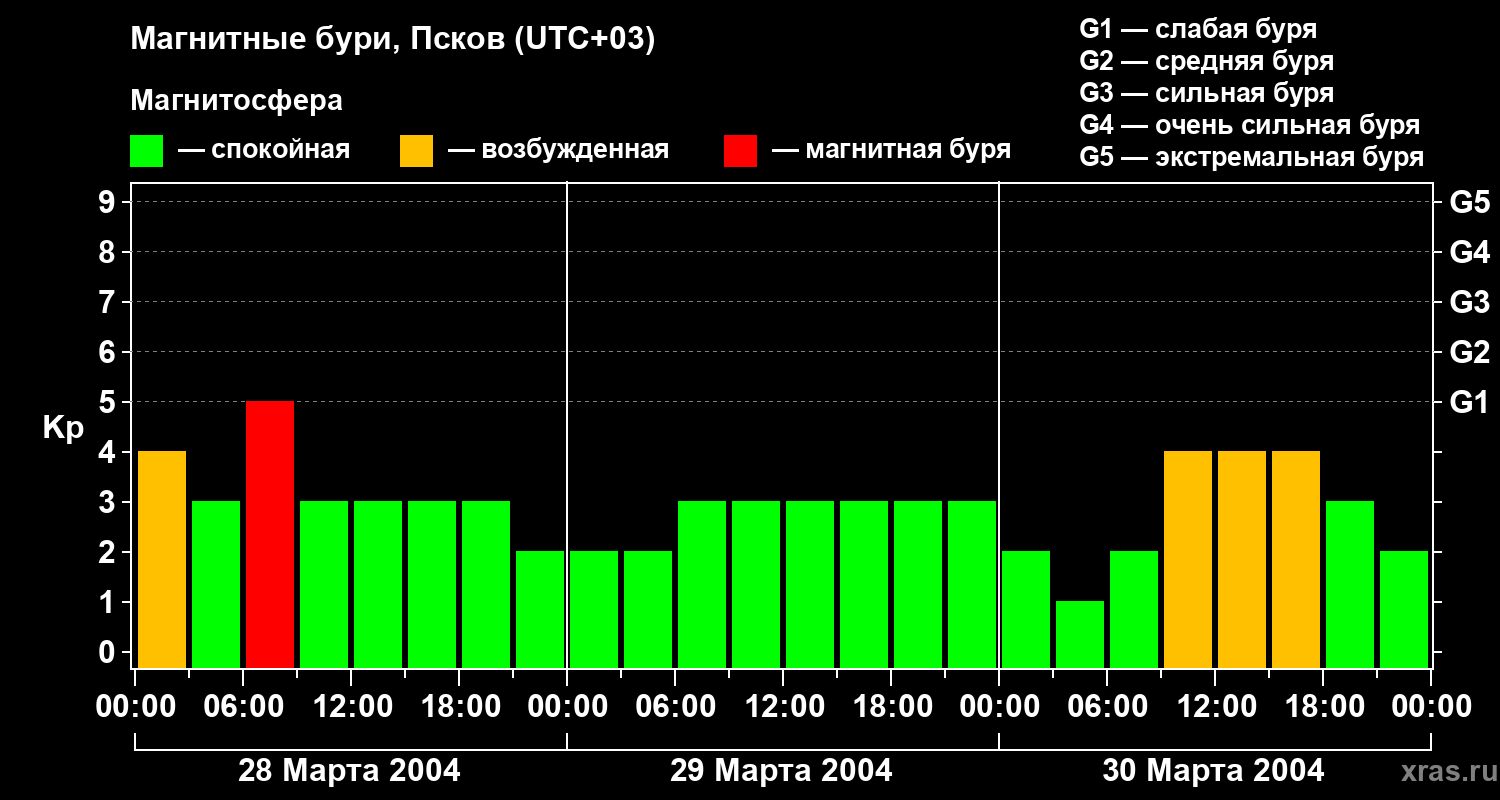Image resolution: width=1500 pixels, height=800 pixels.
Task: Click the green 'спокойная' legend swatch
Action: tap(147, 151)
